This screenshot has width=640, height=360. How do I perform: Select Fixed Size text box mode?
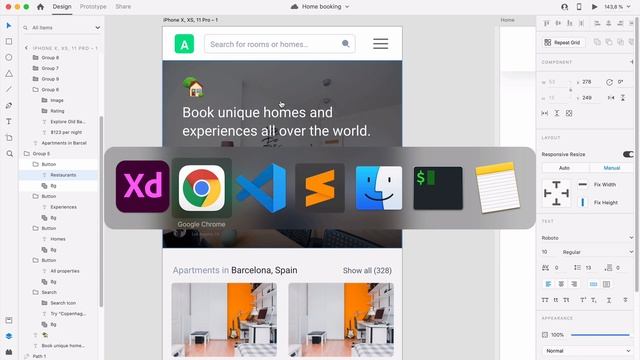(x=607, y=284)
